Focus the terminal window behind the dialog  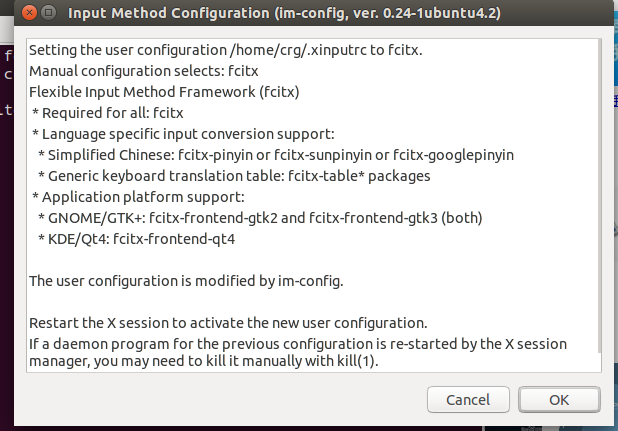pos(6,236)
